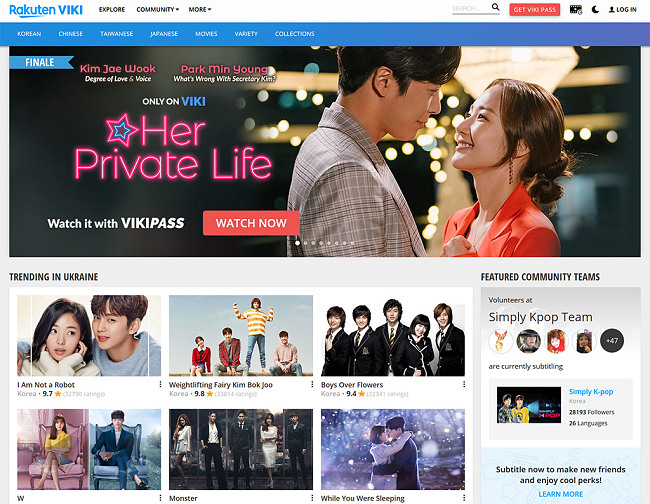Viewport: 650px width, 504px height.
Task: Click the W drama thumbnail
Action: (89, 449)
